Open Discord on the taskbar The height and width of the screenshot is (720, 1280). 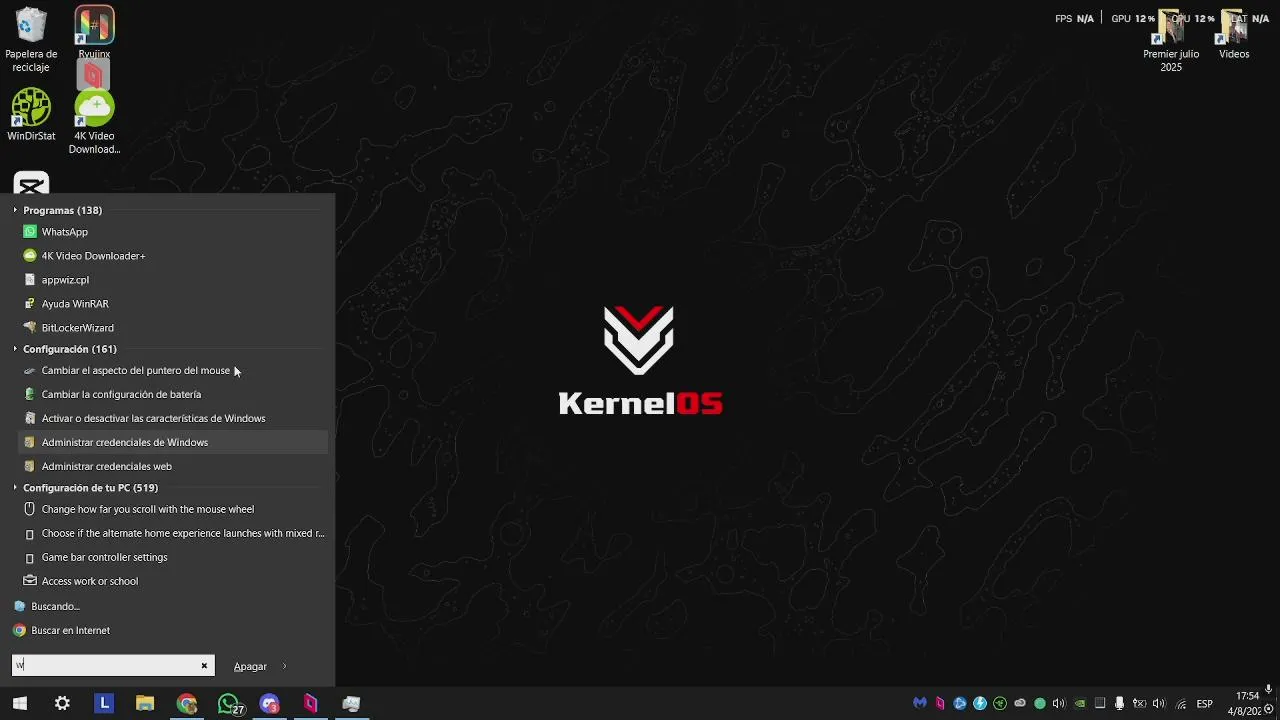click(x=269, y=704)
